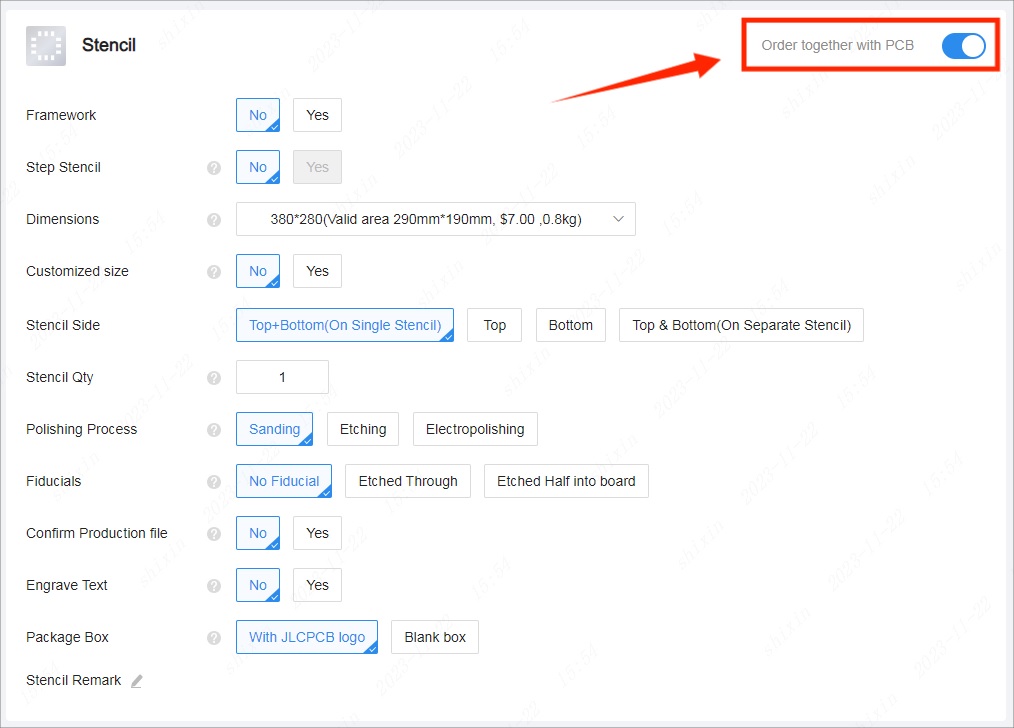This screenshot has height=728, width=1014.
Task: Open the Dimensions dropdown
Action: pos(435,219)
